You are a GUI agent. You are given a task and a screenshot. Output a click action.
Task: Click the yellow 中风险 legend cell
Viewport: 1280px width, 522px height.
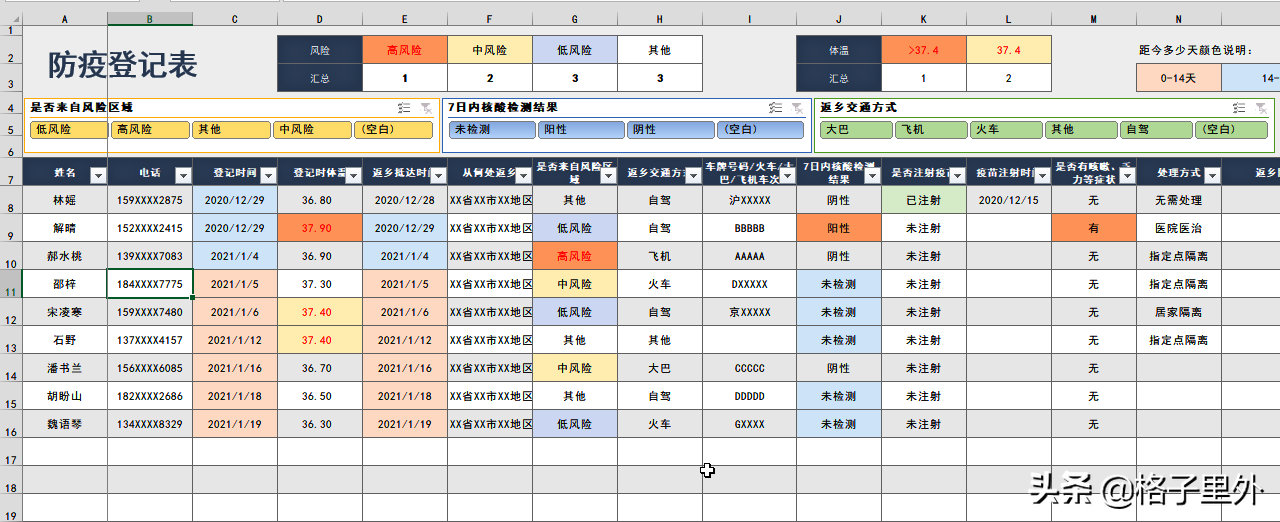click(490, 50)
